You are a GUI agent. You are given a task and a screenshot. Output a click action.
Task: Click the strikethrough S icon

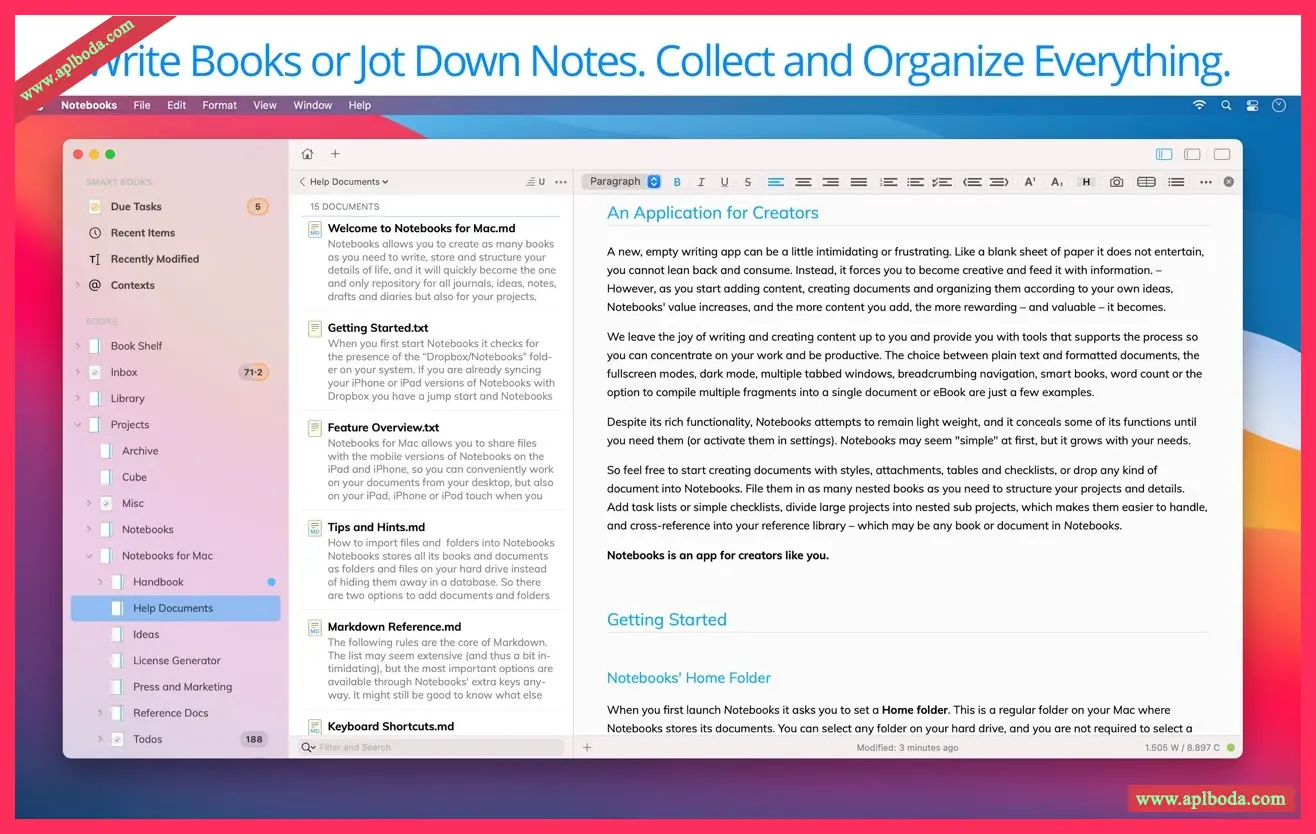(748, 182)
